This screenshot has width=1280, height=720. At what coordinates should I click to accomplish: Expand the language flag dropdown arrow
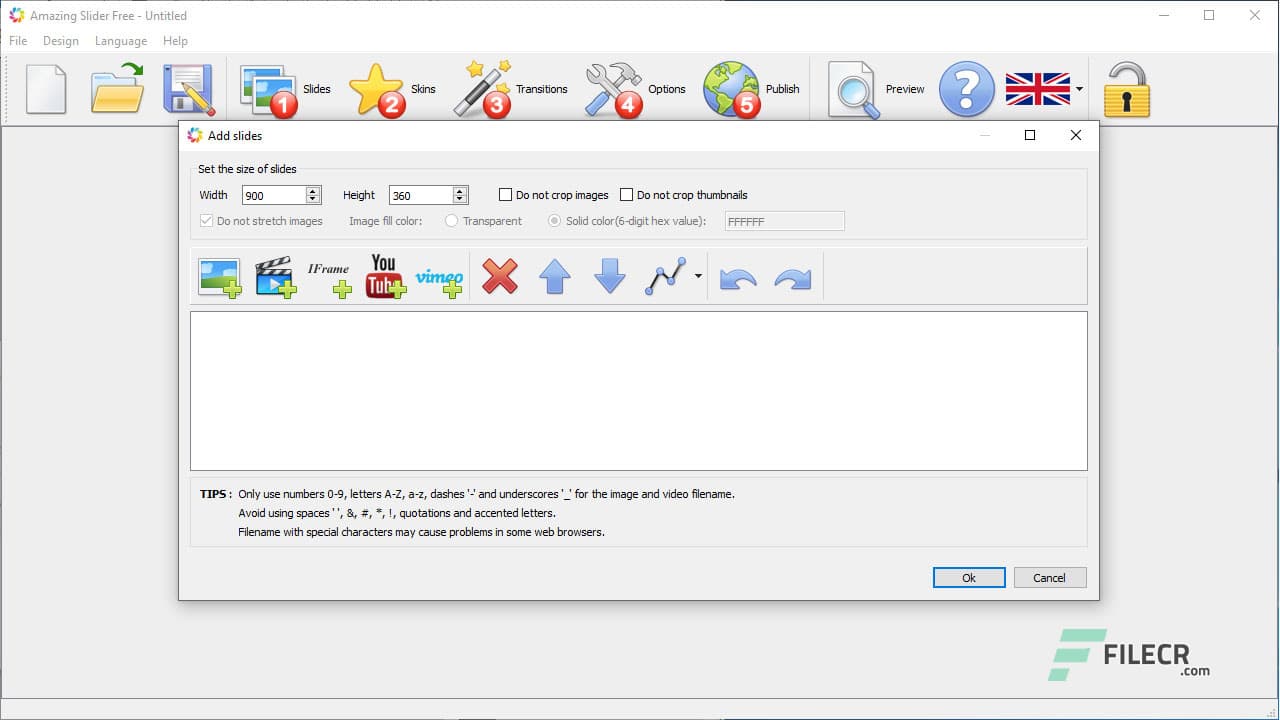[1079, 90]
